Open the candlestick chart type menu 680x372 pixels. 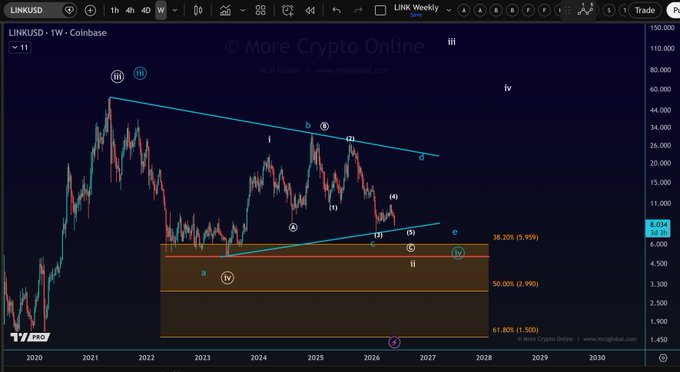pyautogui.click(x=198, y=10)
